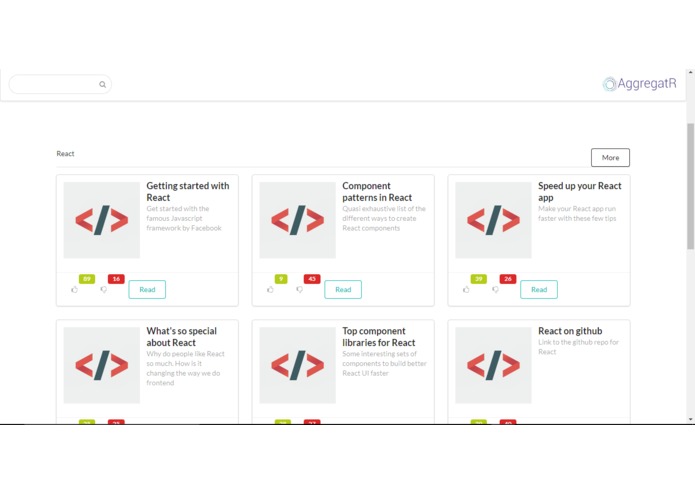Screen dimensions: 695x494
Task: Open the Component patterns in React code thumbnail
Action: [x=297, y=220]
